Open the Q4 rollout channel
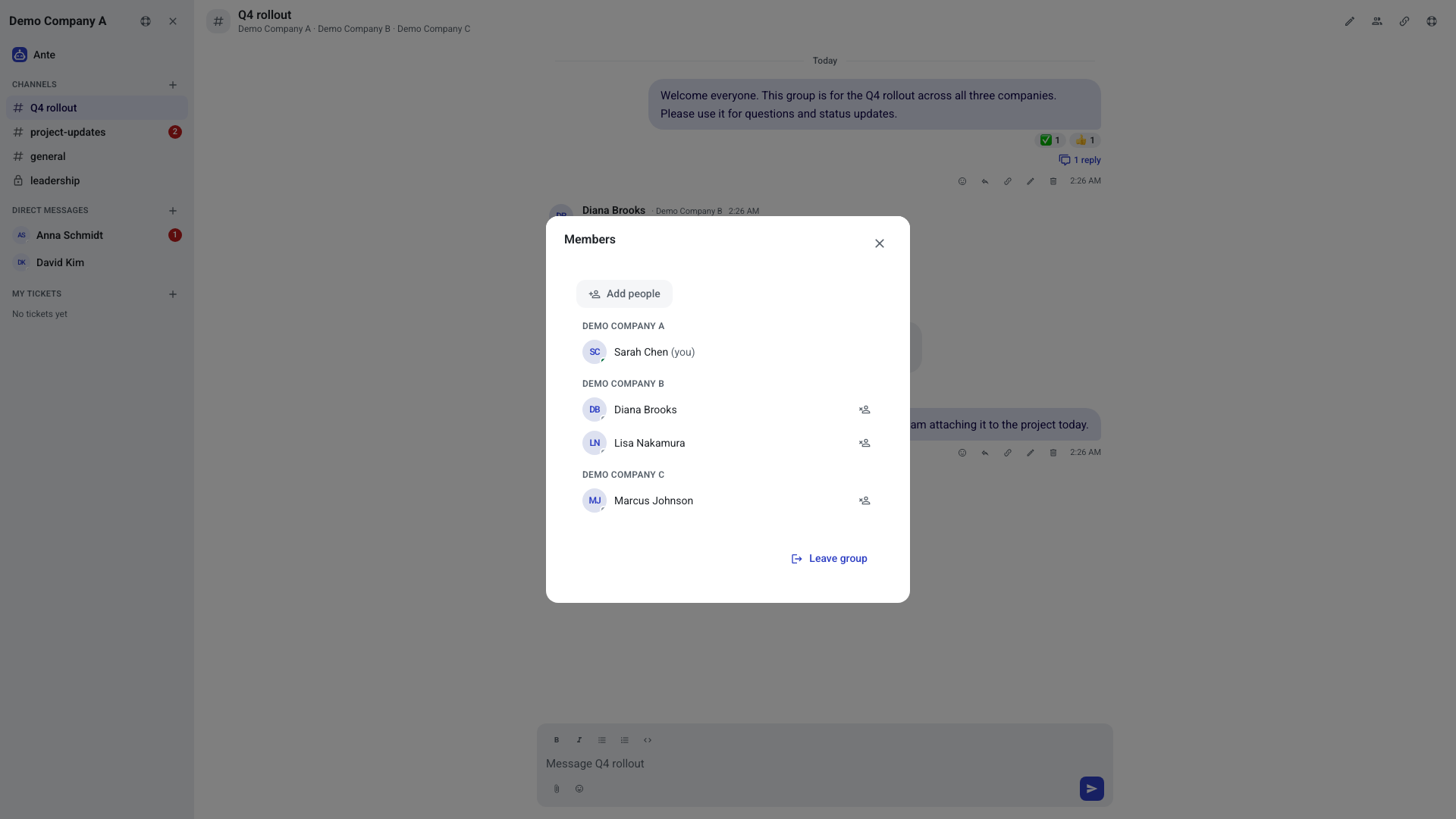This screenshot has width=1456, height=819. 97,108
